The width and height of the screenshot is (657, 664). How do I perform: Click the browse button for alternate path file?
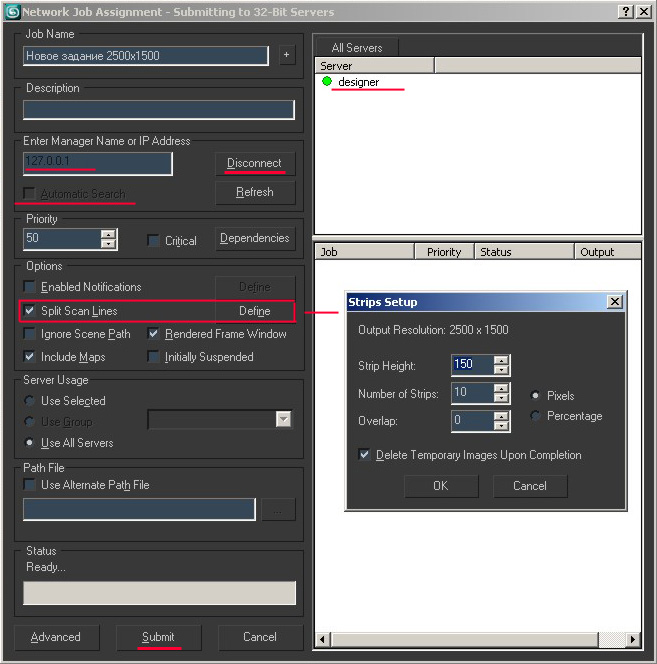[278, 510]
